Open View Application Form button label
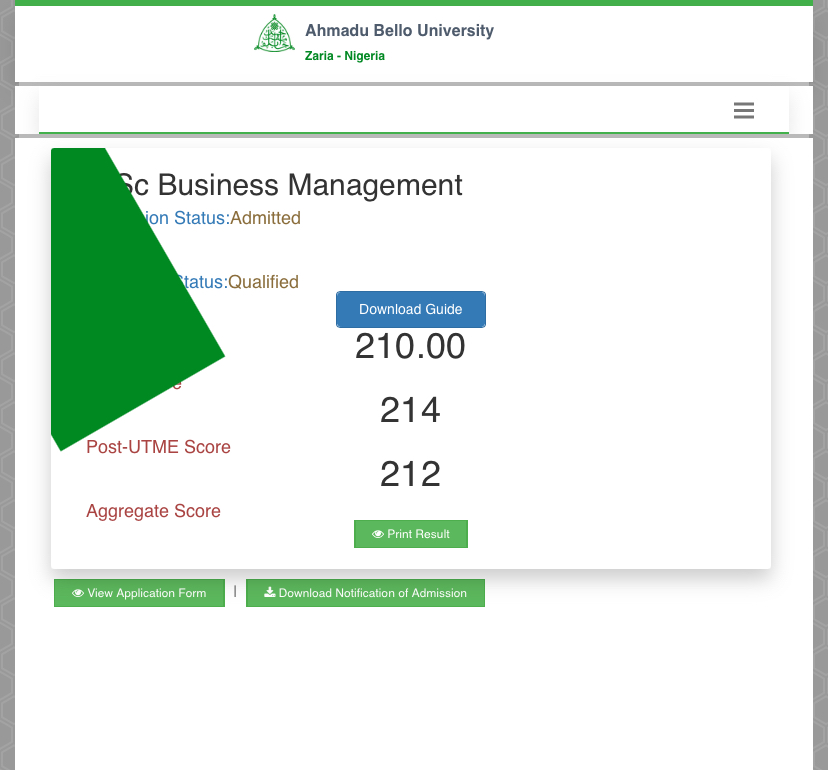Image resolution: width=828 pixels, height=770 pixels. 146,593
